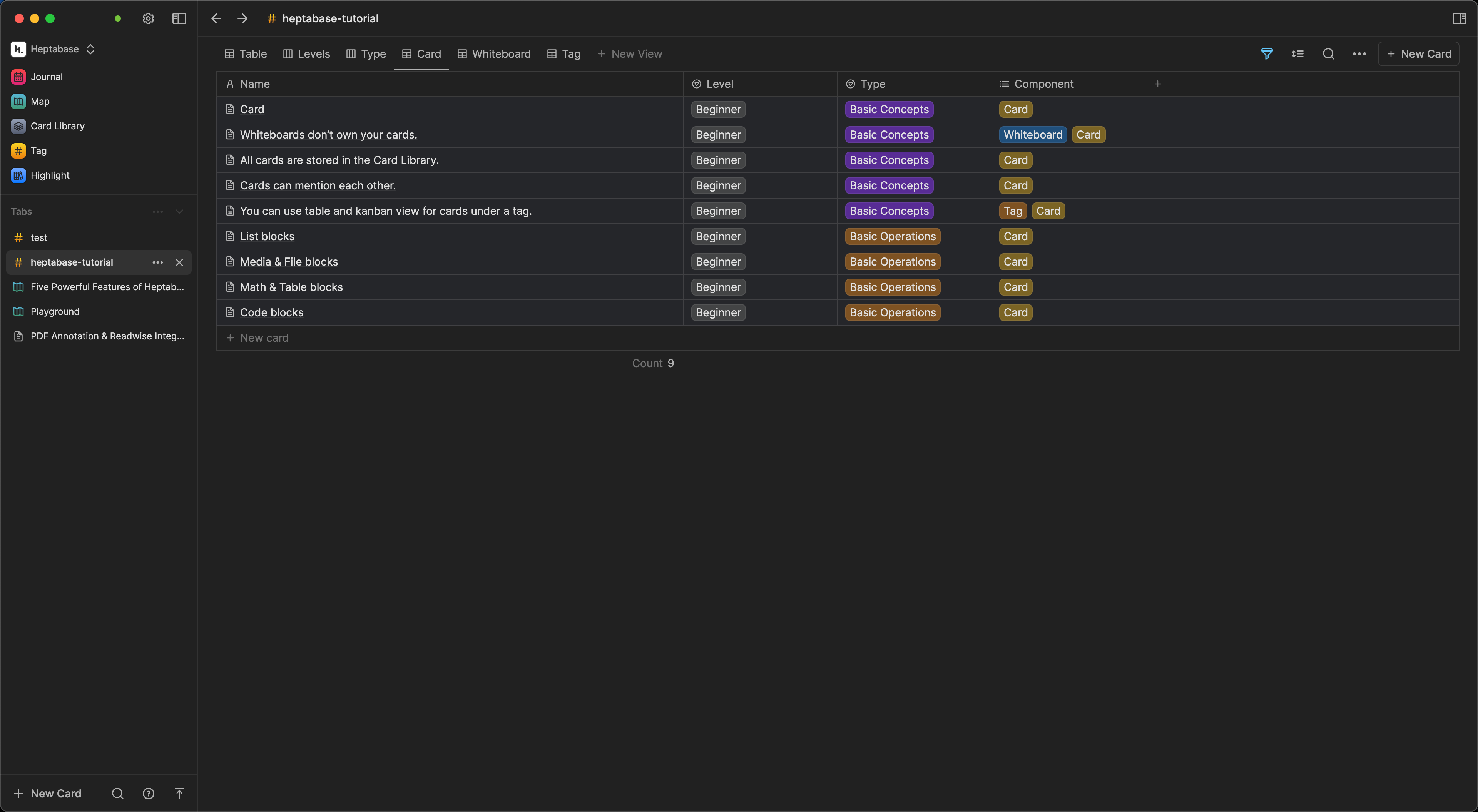
Task: Click Basic Concepts tag on Card row
Action: 889,109
